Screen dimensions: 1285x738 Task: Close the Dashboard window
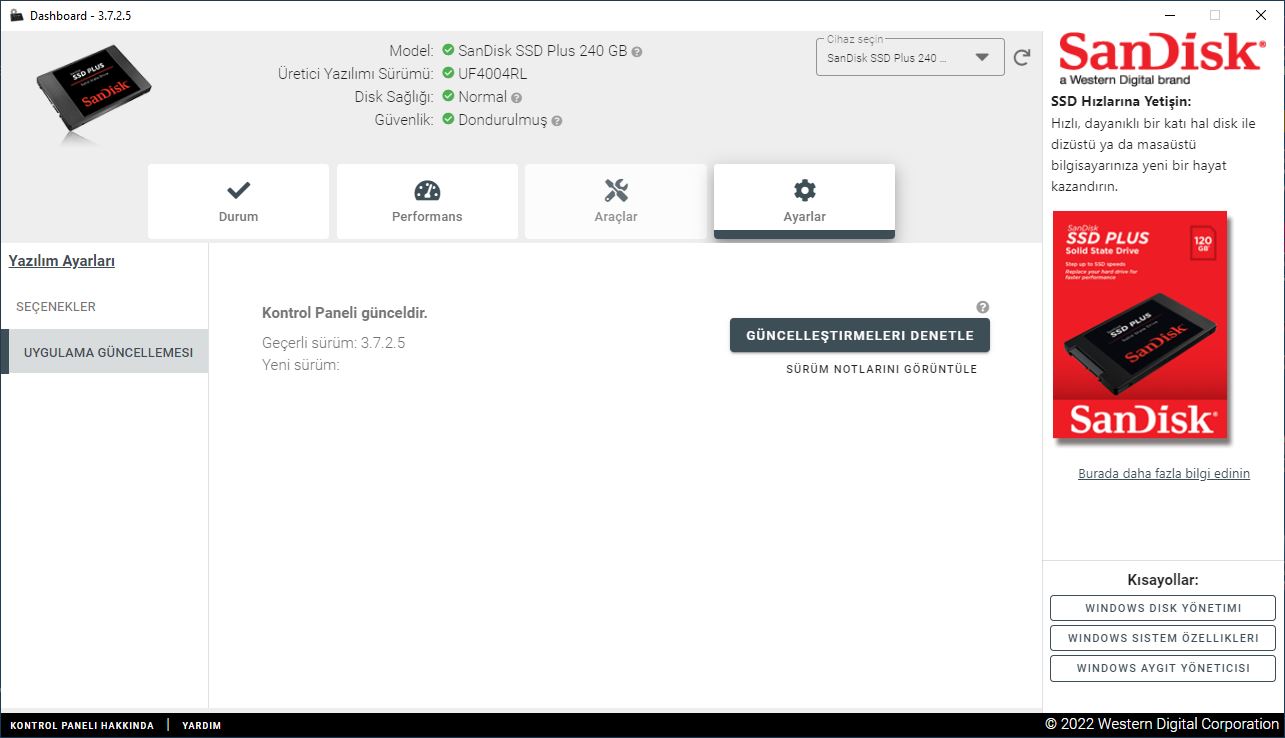click(x=1261, y=15)
